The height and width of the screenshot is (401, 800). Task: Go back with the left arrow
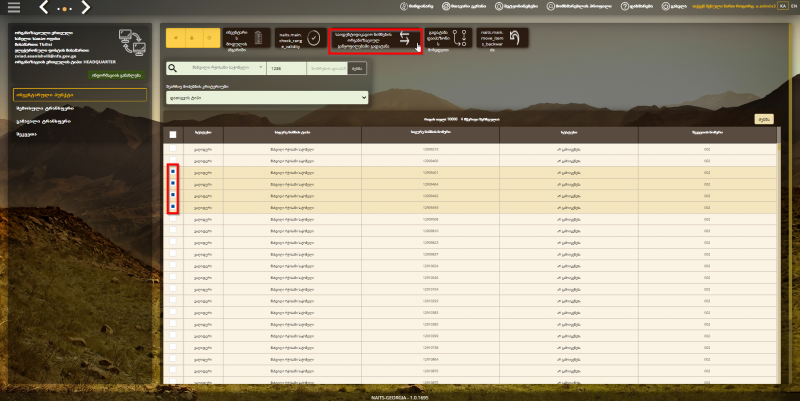(44, 7)
